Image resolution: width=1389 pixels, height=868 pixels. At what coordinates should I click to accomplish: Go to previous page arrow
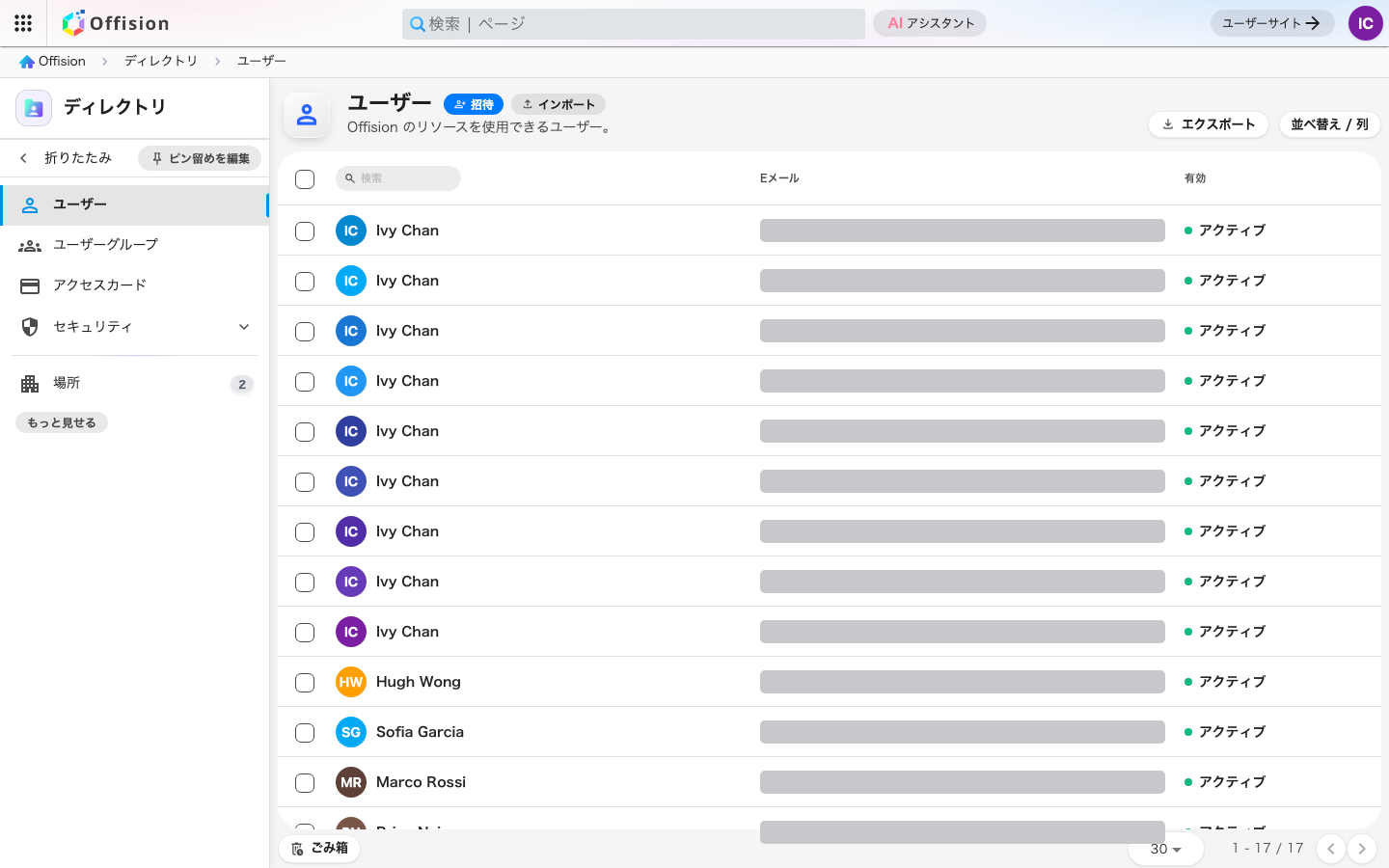pos(1331,849)
